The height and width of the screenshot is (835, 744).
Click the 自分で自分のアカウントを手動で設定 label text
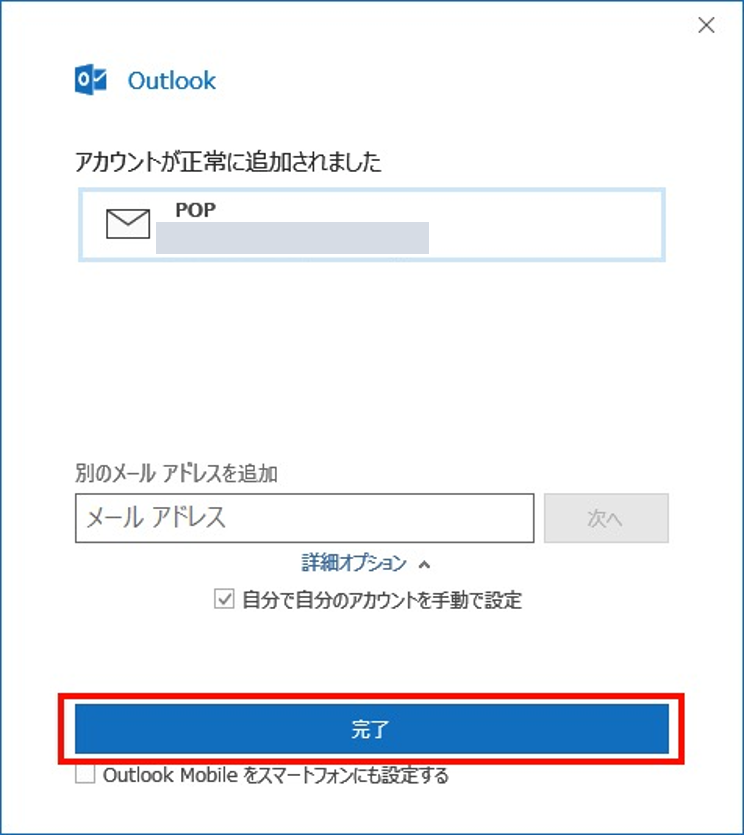(x=382, y=600)
